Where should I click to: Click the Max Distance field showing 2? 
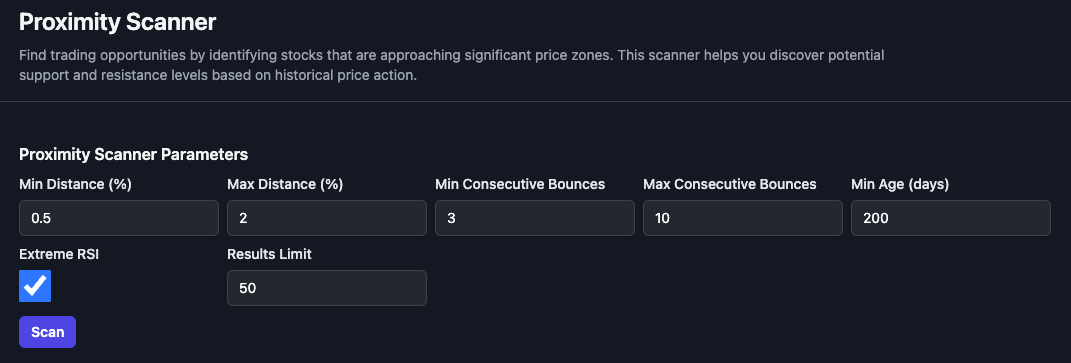click(x=326, y=218)
